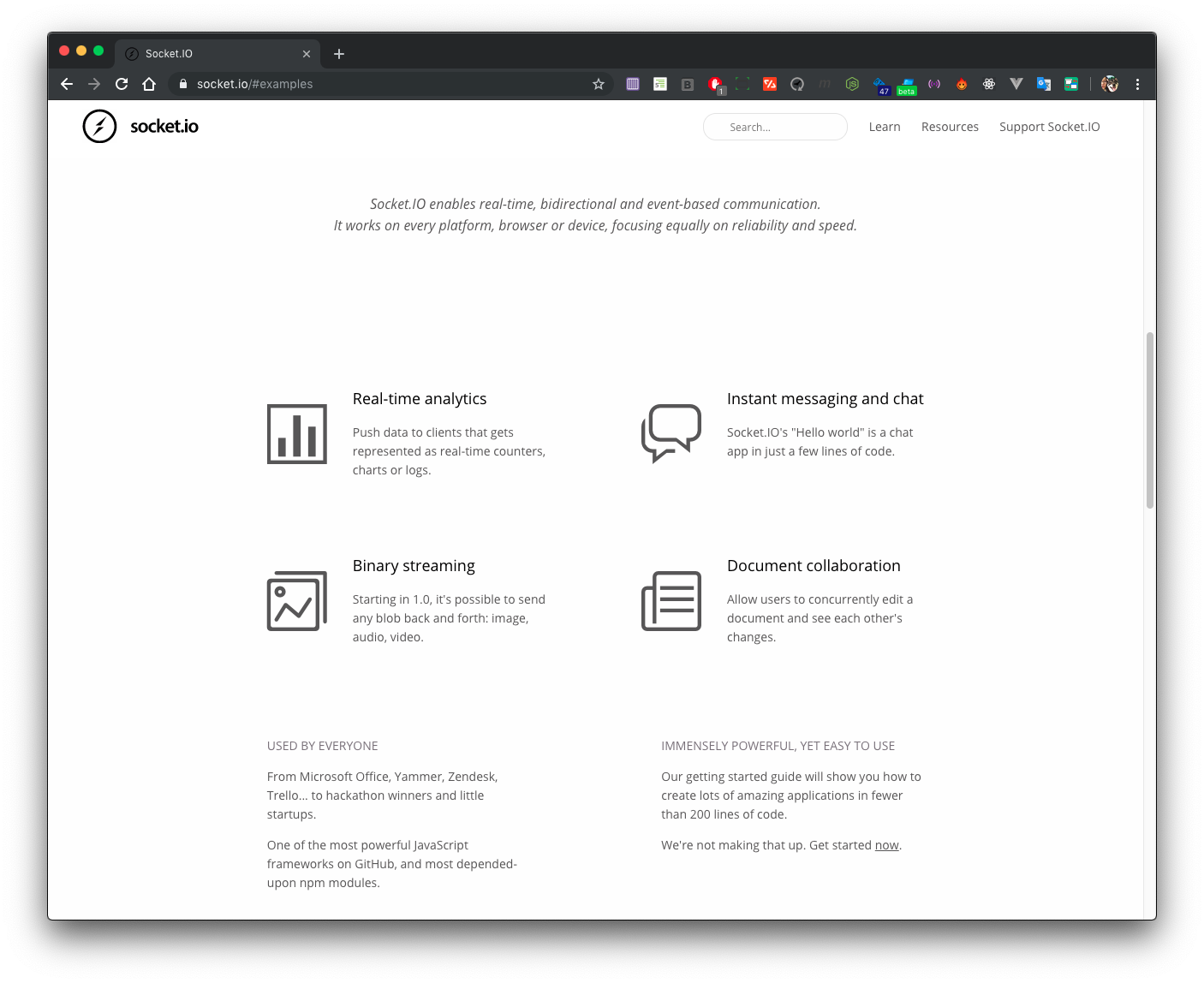The image size is (1204, 983).
Task: Click the USED BY EVERYONE heading
Action: (322, 746)
